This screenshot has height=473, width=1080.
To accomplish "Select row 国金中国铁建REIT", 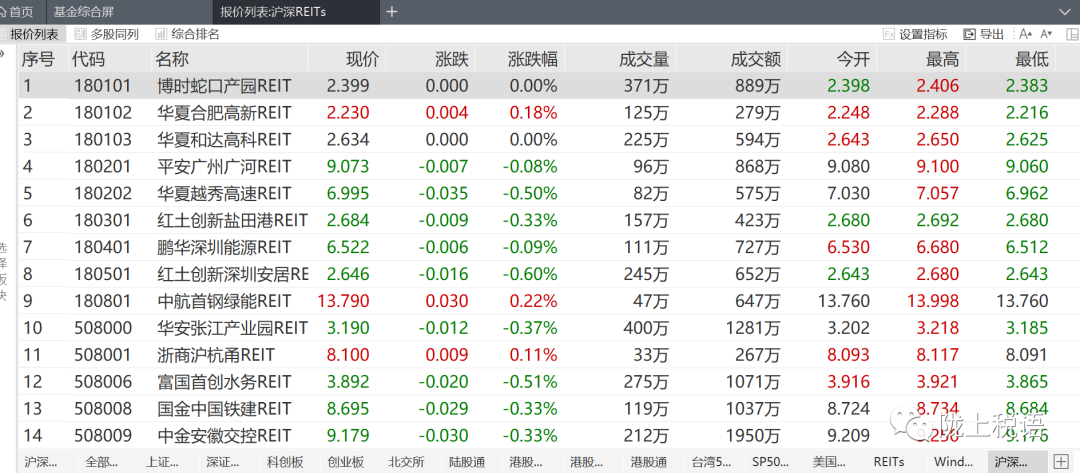I will tap(549, 408).
